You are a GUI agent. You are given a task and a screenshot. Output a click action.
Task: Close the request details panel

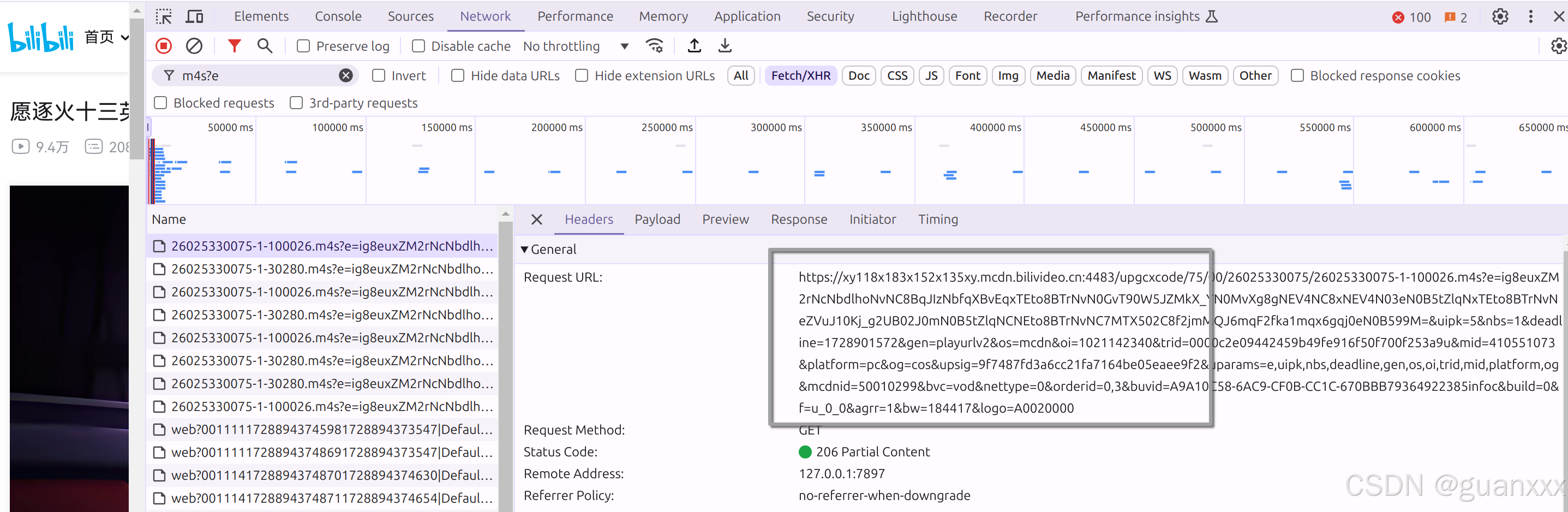(537, 219)
